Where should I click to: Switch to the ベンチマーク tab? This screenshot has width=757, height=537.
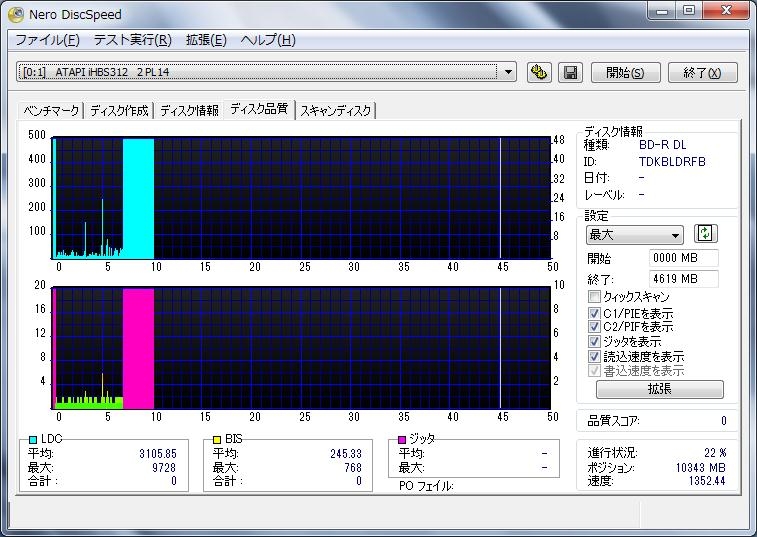[x=51, y=111]
